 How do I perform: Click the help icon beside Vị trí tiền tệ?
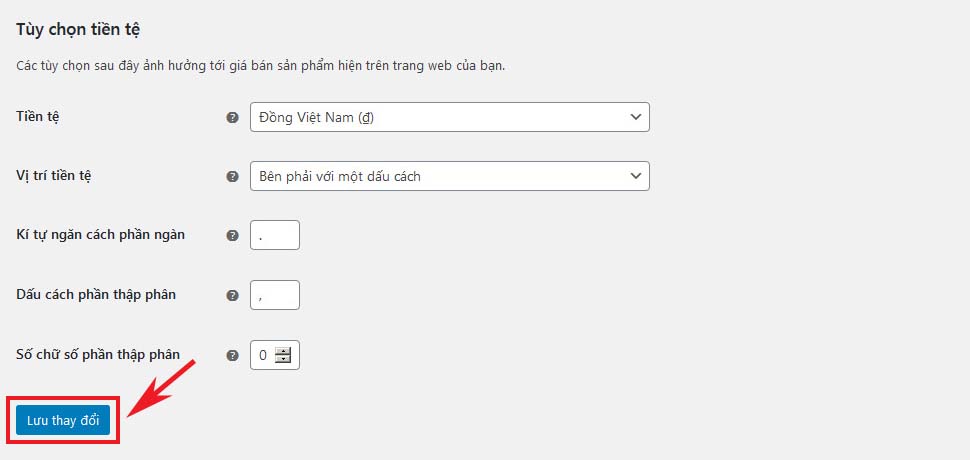point(233,177)
